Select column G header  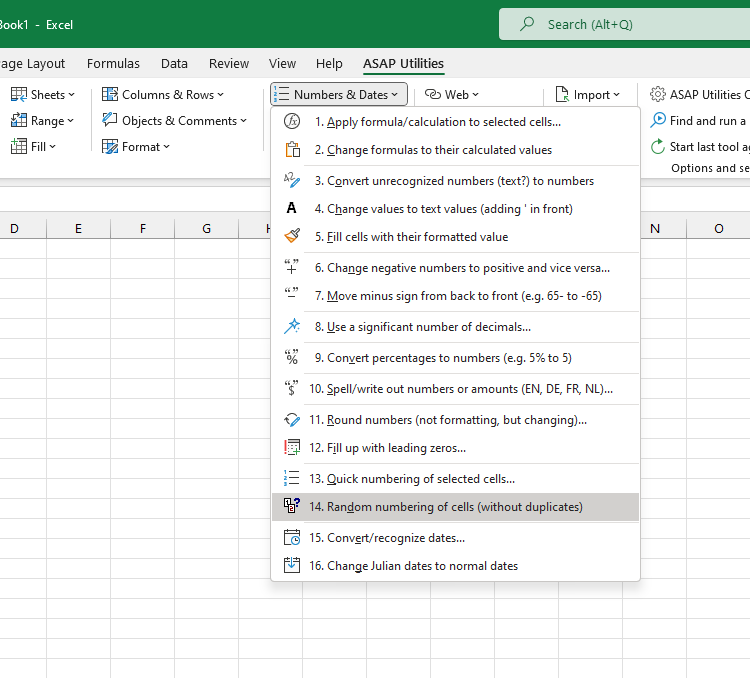(206, 228)
